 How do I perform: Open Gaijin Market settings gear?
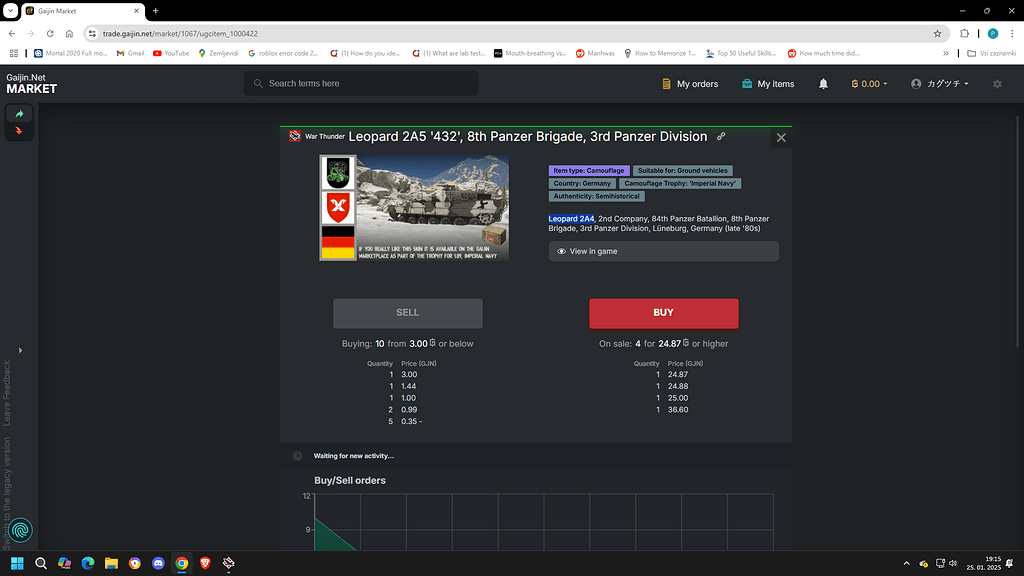(x=996, y=84)
